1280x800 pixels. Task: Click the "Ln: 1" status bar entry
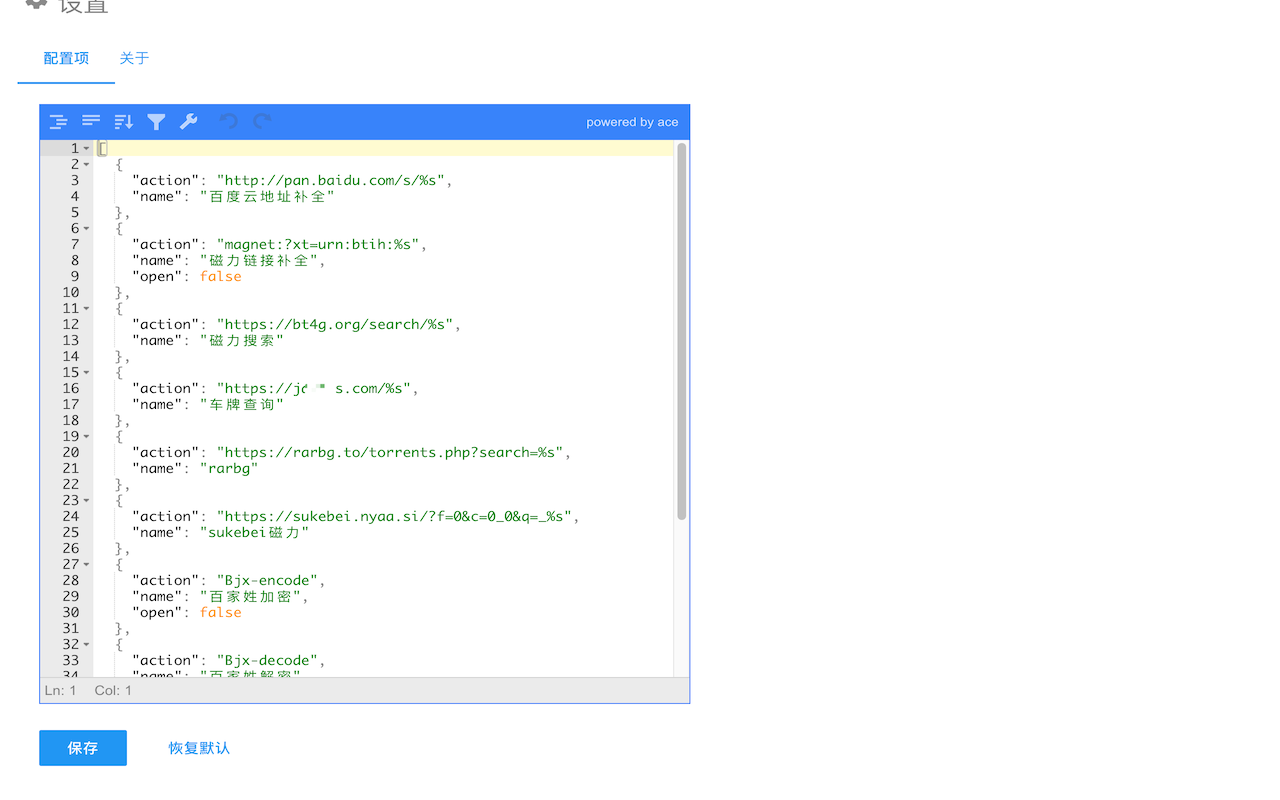61,691
